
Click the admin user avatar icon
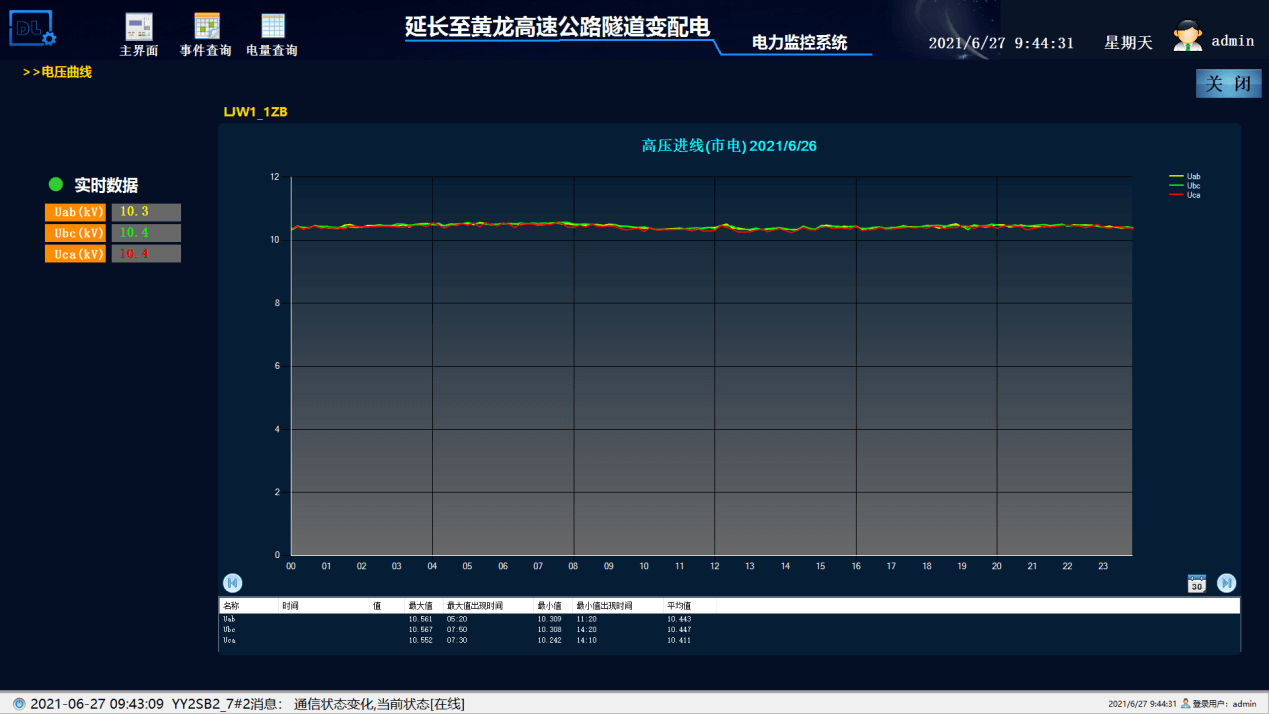pyautogui.click(x=1188, y=35)
